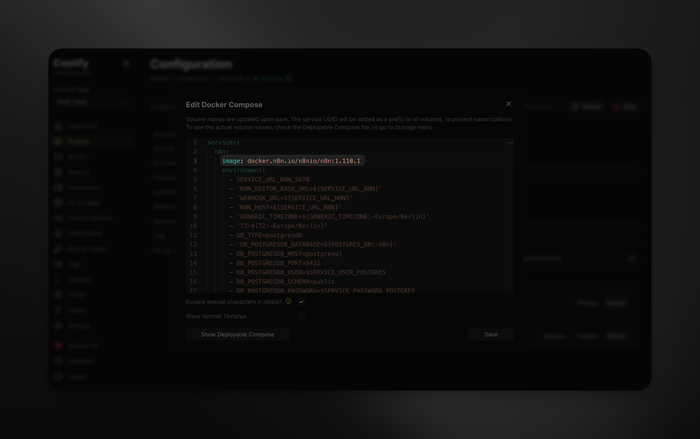The image size is (700, 439).
Task: Click the Stop button in the header
Action: point(625,106)
